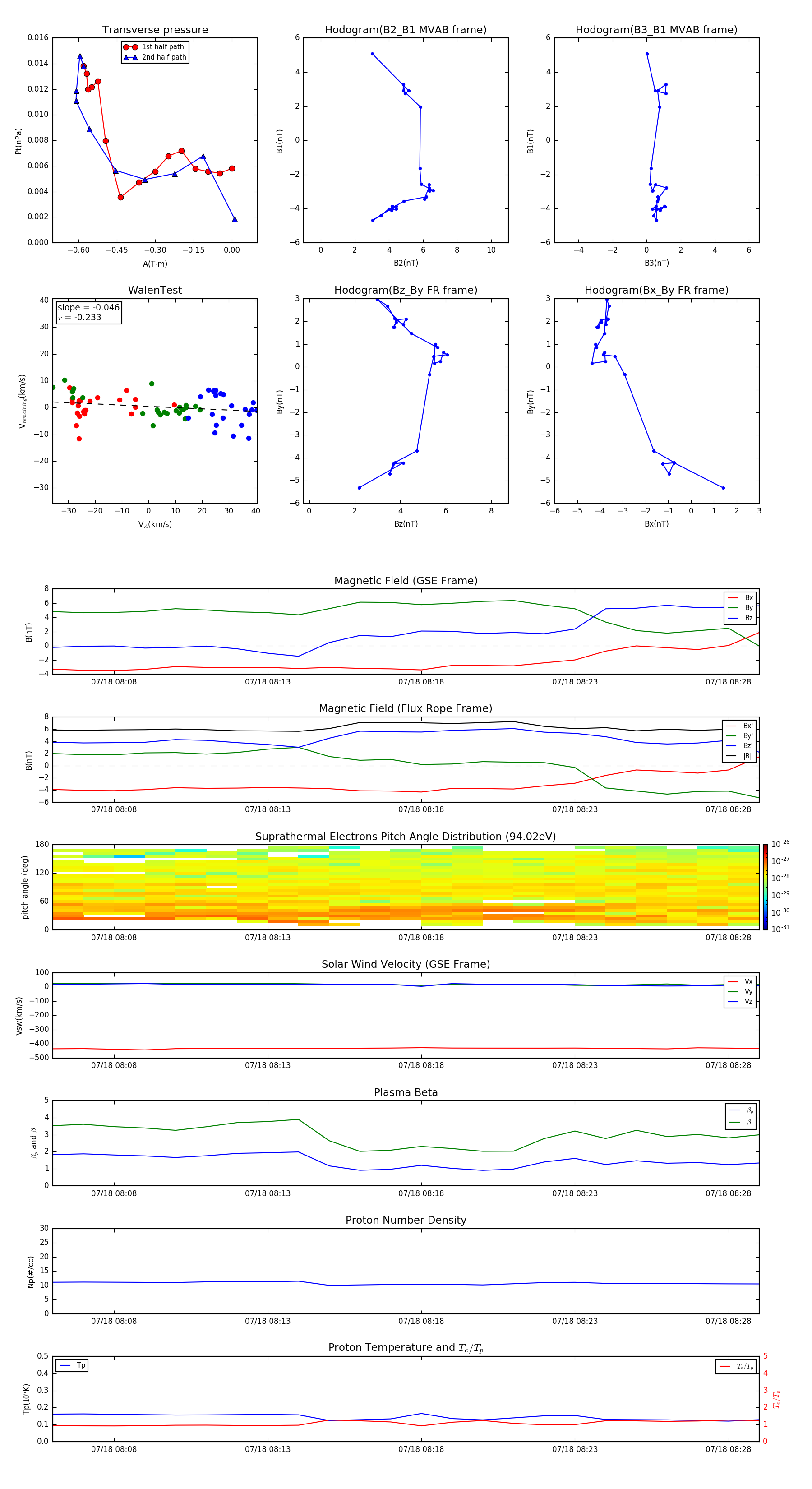Viewport: 812px width, 1489px height.
Task: Click the pitch angle colorbar scale
Action: [x=765, y=887]
